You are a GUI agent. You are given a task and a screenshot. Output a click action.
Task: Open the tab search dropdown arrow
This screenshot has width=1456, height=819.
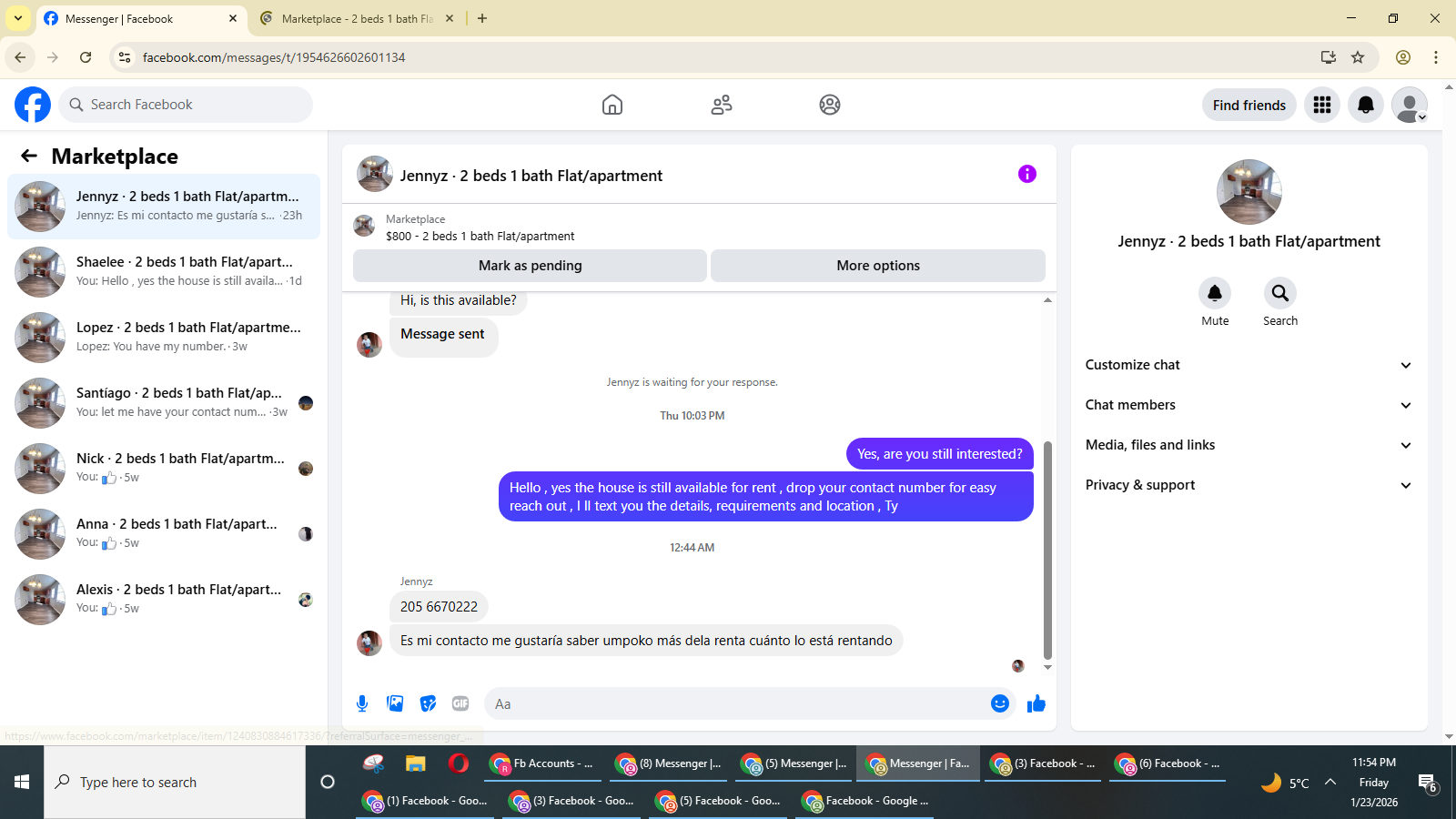18,18
